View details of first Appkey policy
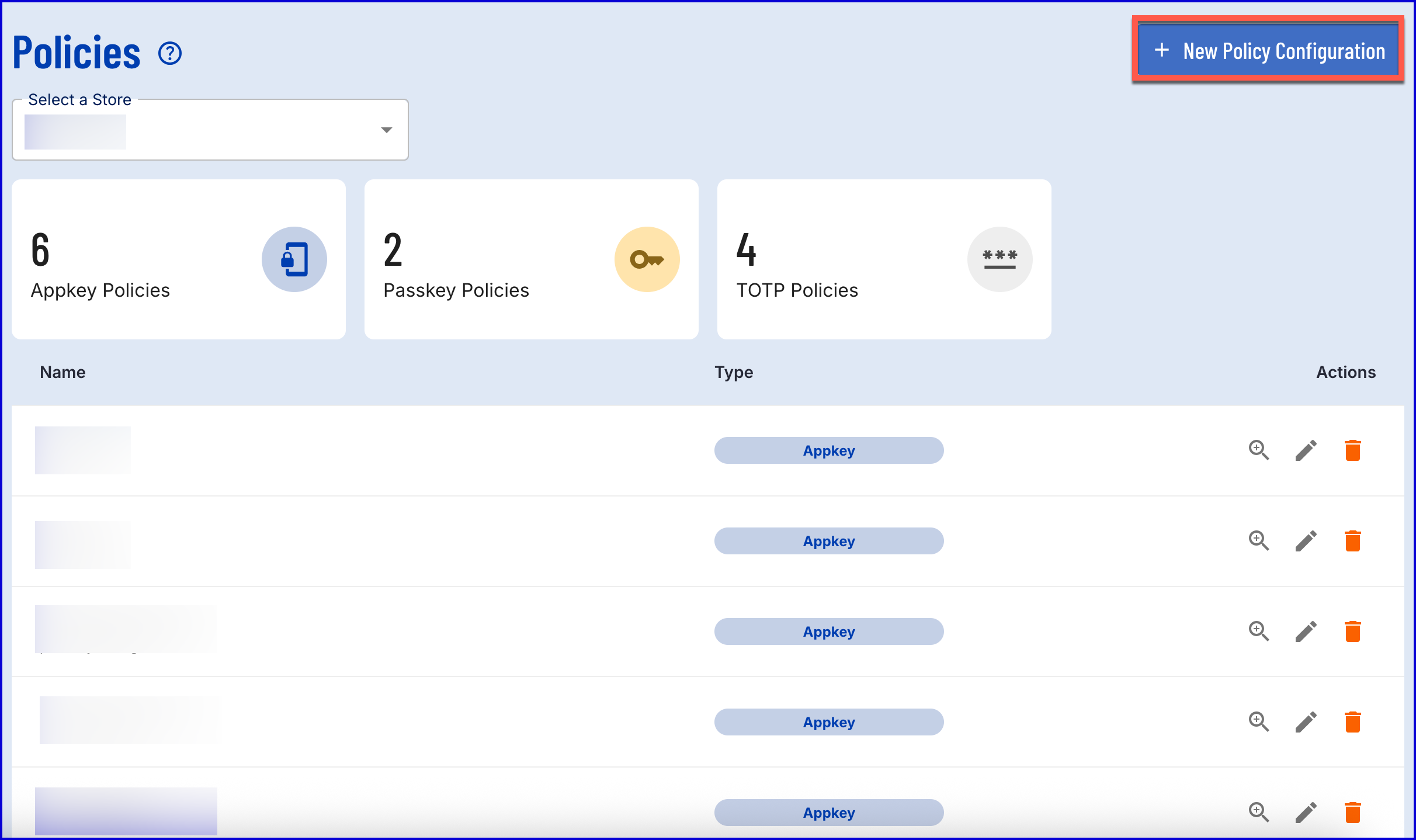1416x840 pixels. click(1259, 450)
